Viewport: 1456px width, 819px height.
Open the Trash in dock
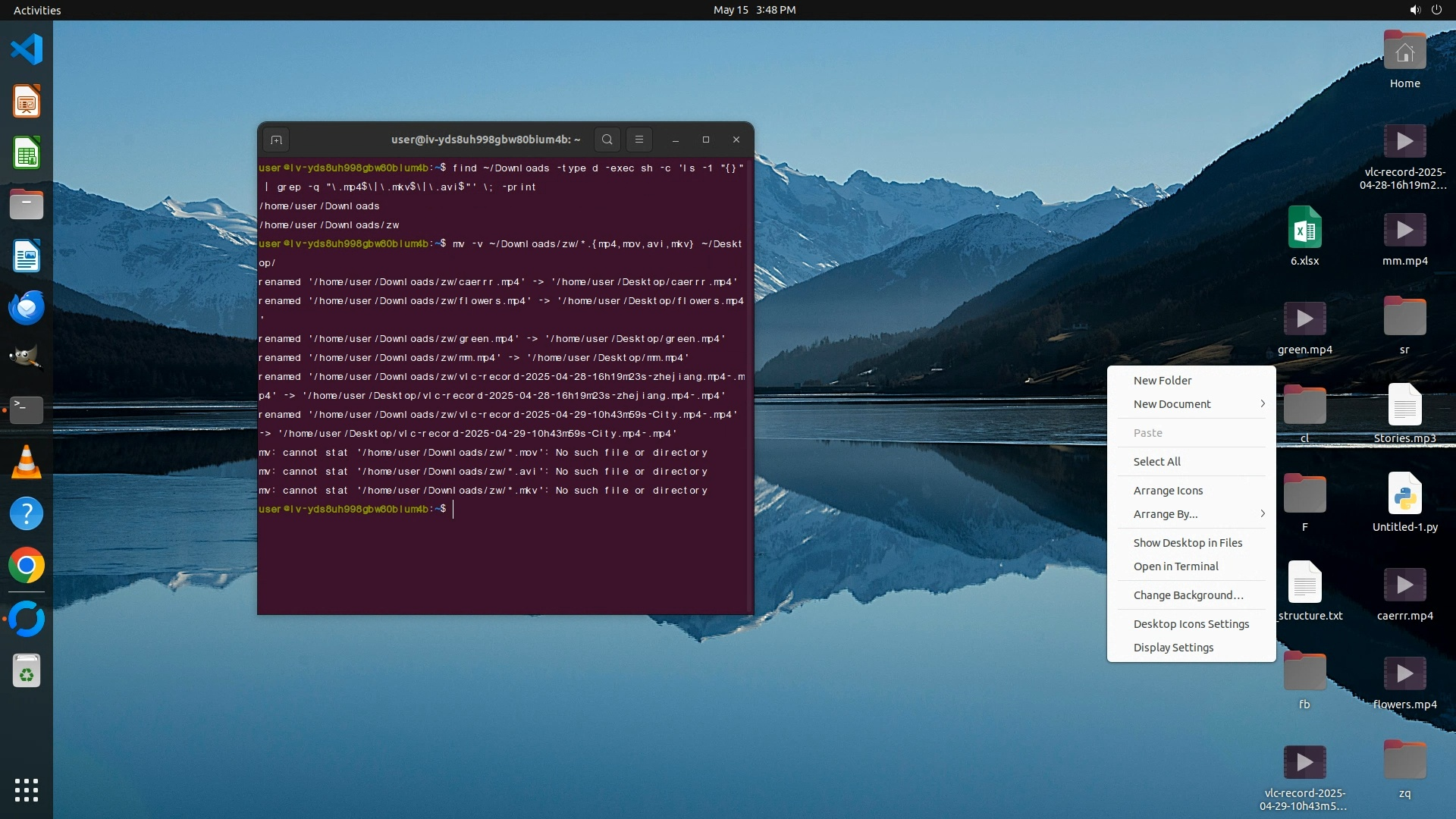click(27, 671)
